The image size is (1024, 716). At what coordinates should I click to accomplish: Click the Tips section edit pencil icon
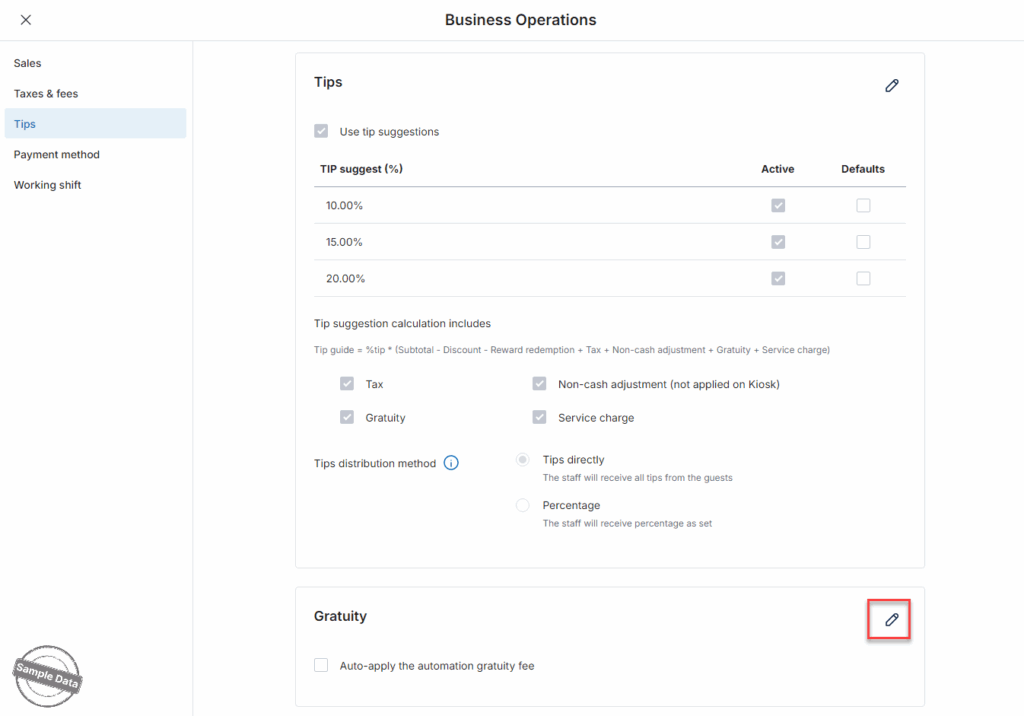(x=891, y=86)
